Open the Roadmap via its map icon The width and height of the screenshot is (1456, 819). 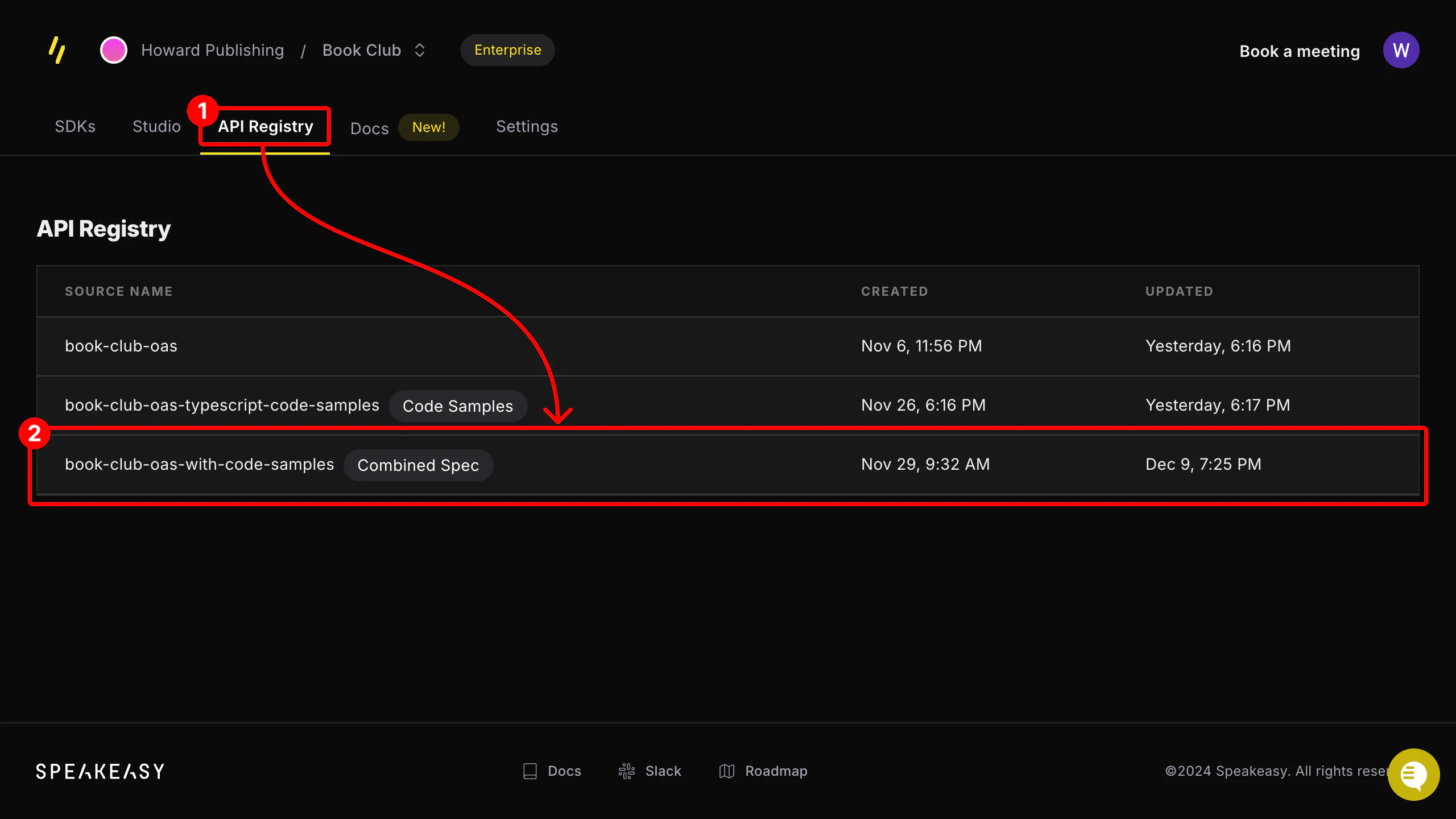click(x=726, y=771)
